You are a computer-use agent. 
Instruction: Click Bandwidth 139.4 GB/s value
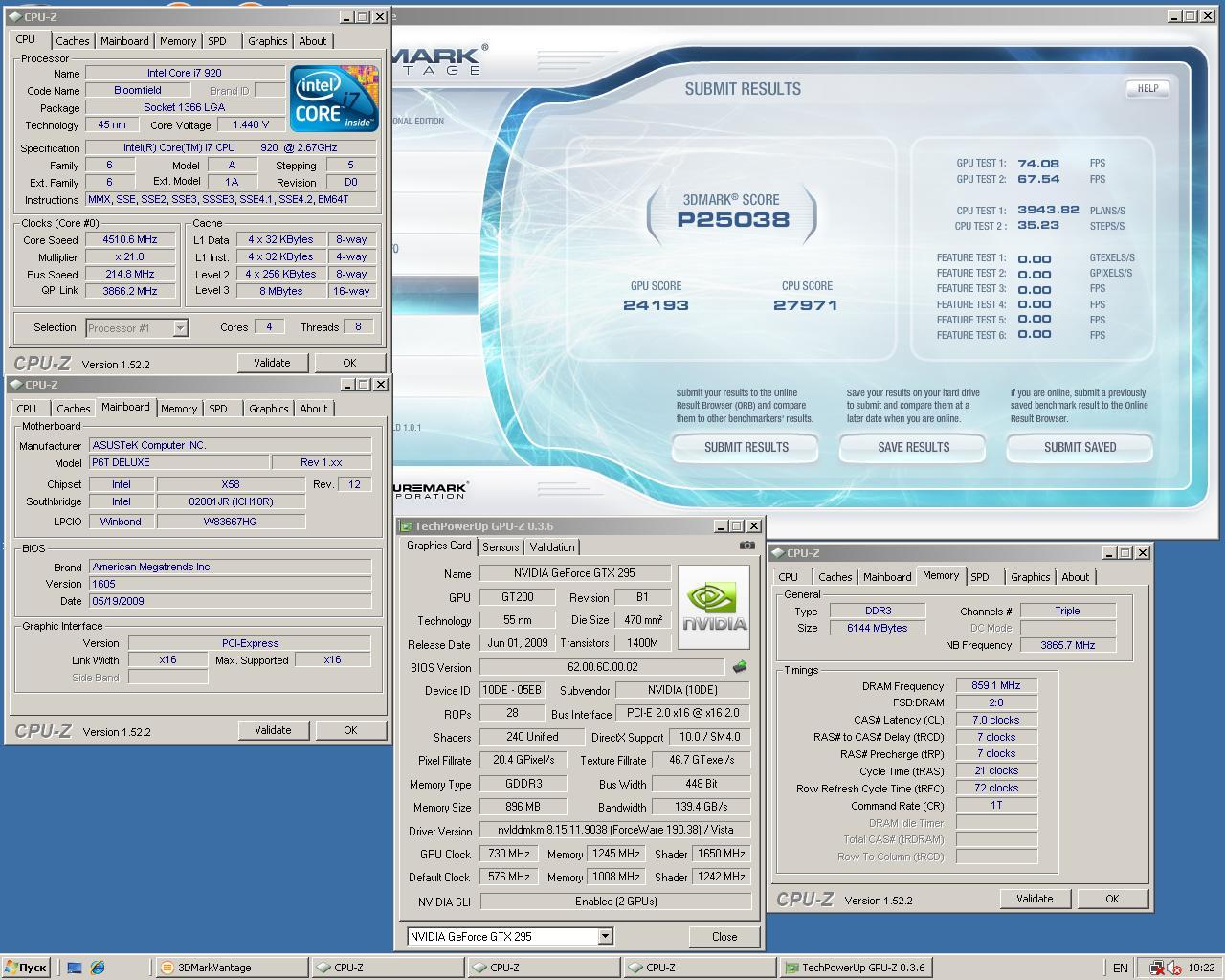click(702, 807)
